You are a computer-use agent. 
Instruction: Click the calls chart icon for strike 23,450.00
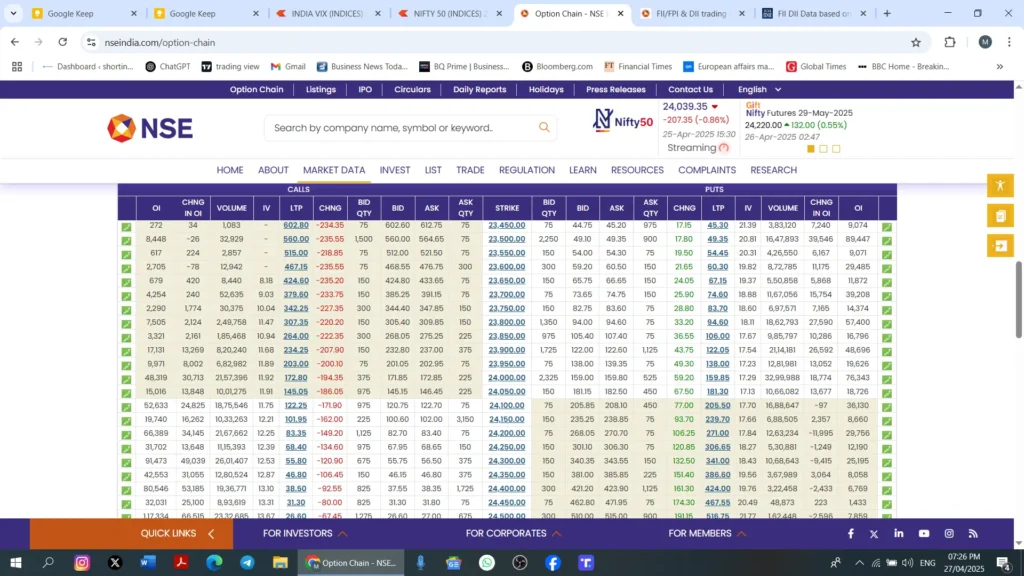click(x=126, y=227)
